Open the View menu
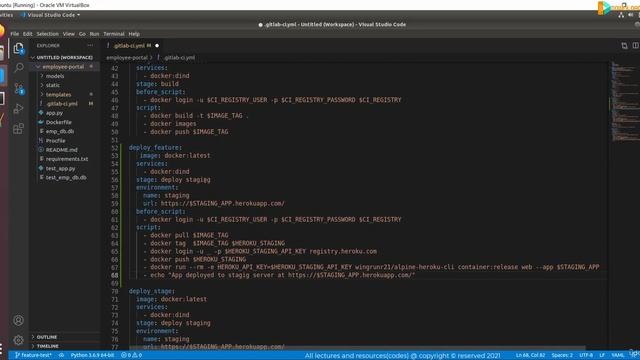This screenshot has width=640, height=360. [x=69, y=34]
